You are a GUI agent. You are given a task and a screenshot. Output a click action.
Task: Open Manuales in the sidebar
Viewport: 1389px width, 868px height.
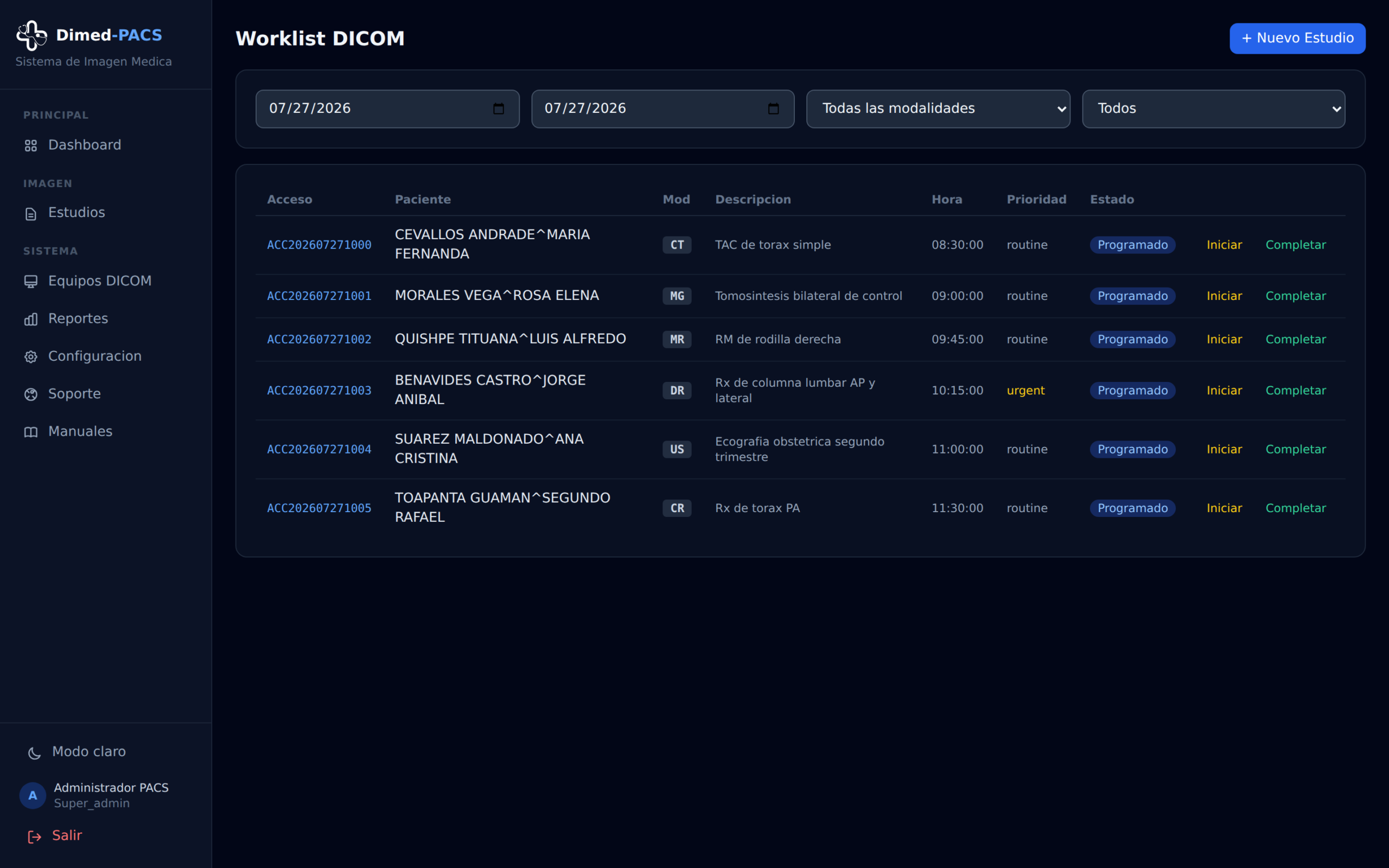coord(106,432)
